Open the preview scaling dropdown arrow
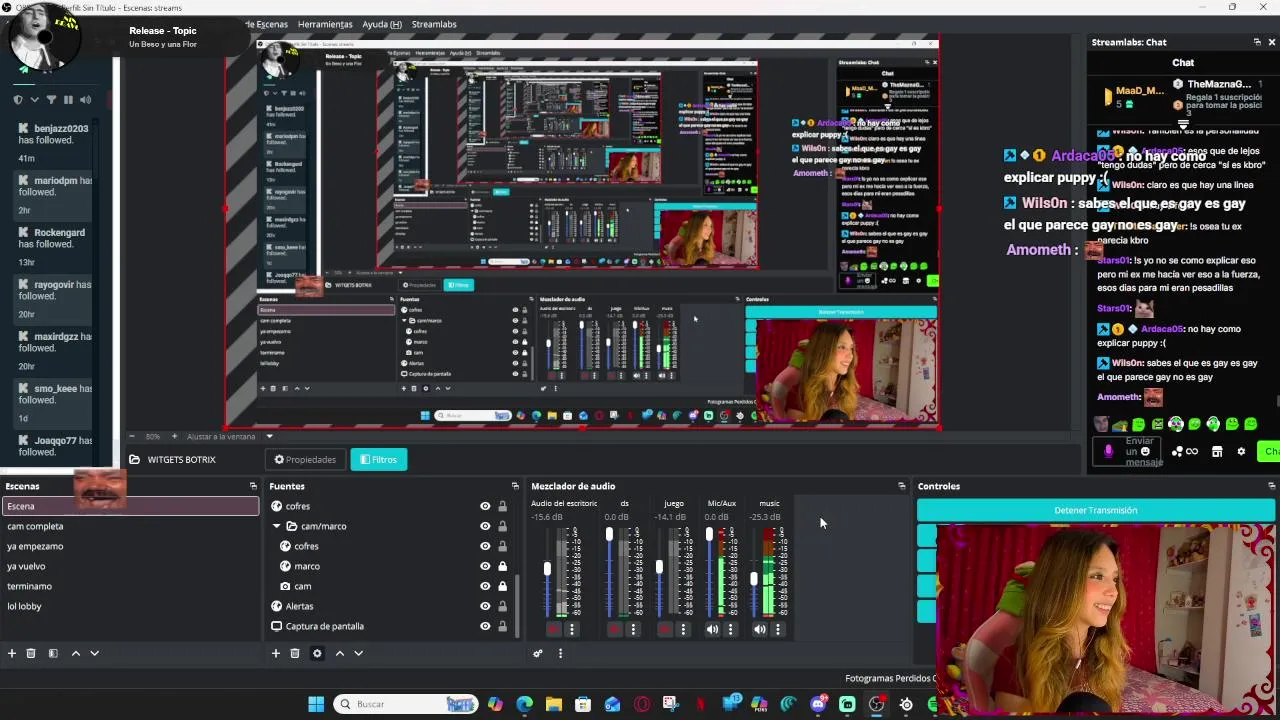 click(269, 436)
